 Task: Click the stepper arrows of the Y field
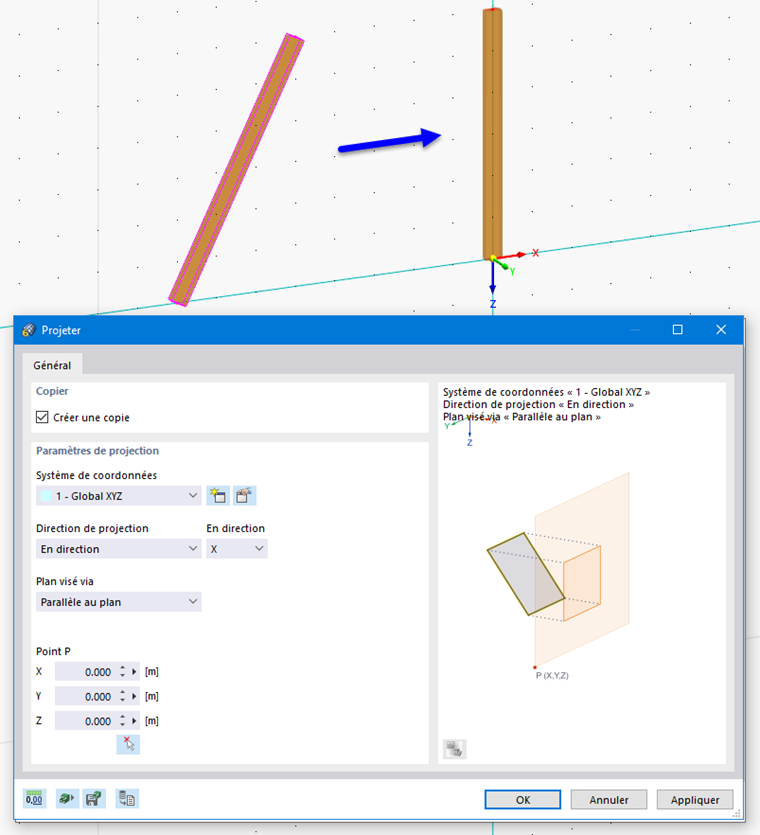click(x=122, y=697)
